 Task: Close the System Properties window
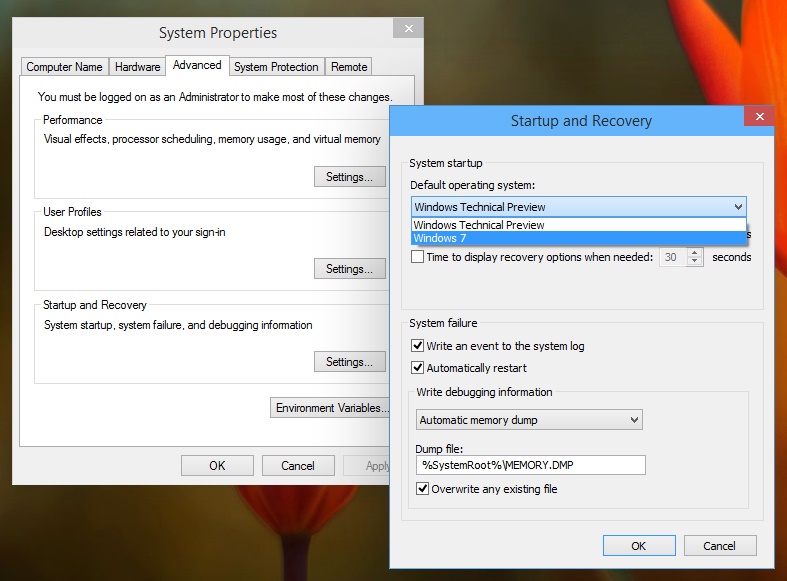click(408, 29)
